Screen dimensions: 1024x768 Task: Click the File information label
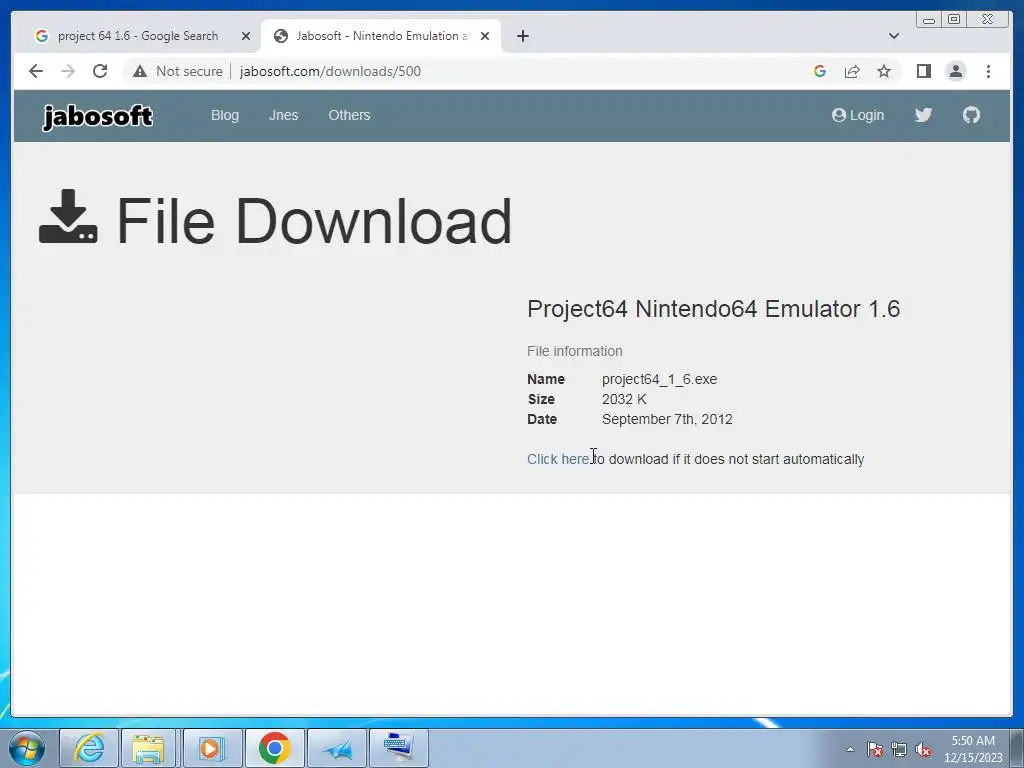coord(575,351)
